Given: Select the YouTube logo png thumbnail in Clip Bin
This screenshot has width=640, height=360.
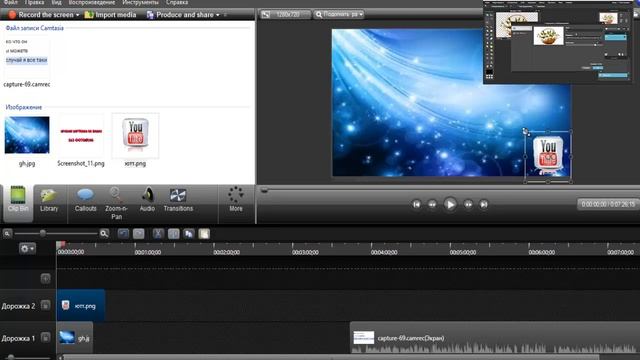Looking at the screenshot, I should tap(136, 136).
